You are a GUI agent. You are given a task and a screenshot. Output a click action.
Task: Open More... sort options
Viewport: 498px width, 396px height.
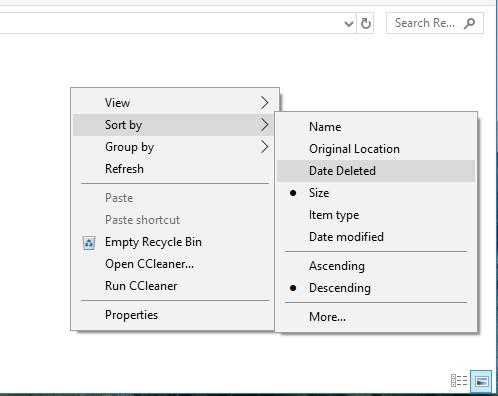pos(376,317)
